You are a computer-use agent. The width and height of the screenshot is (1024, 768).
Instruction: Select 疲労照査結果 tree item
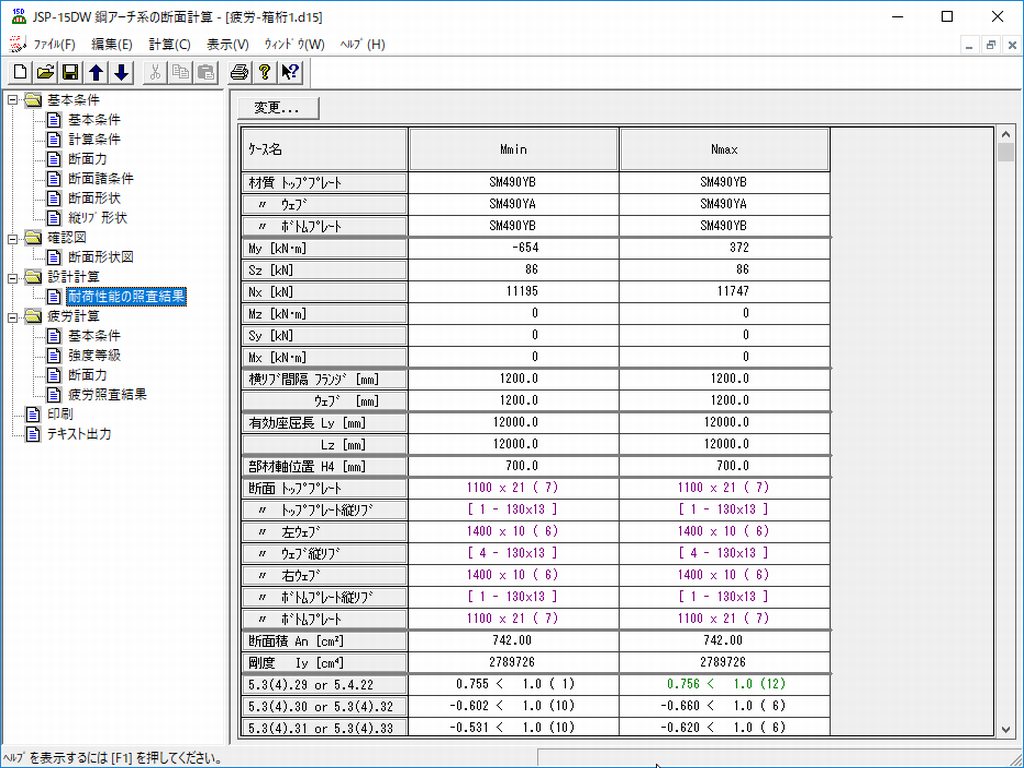click(107, 394)
